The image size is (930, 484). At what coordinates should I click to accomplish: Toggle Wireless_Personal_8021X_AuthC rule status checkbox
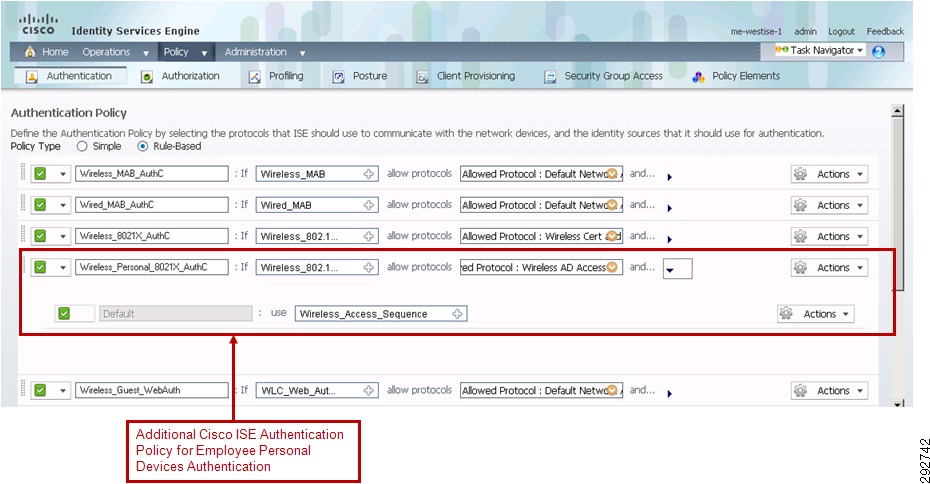pyautogui.click(x=40, y=268)
